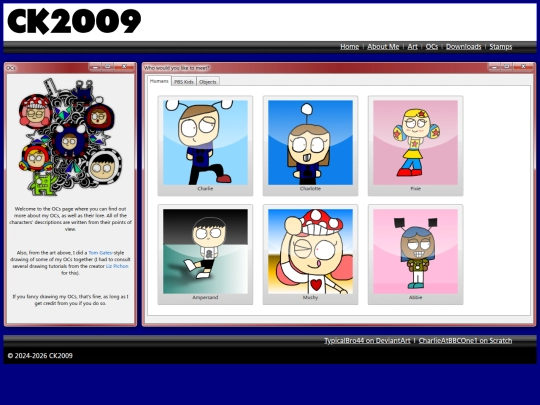Click the Charlie name caption
The image size is (540, 405).
(205, 189)
